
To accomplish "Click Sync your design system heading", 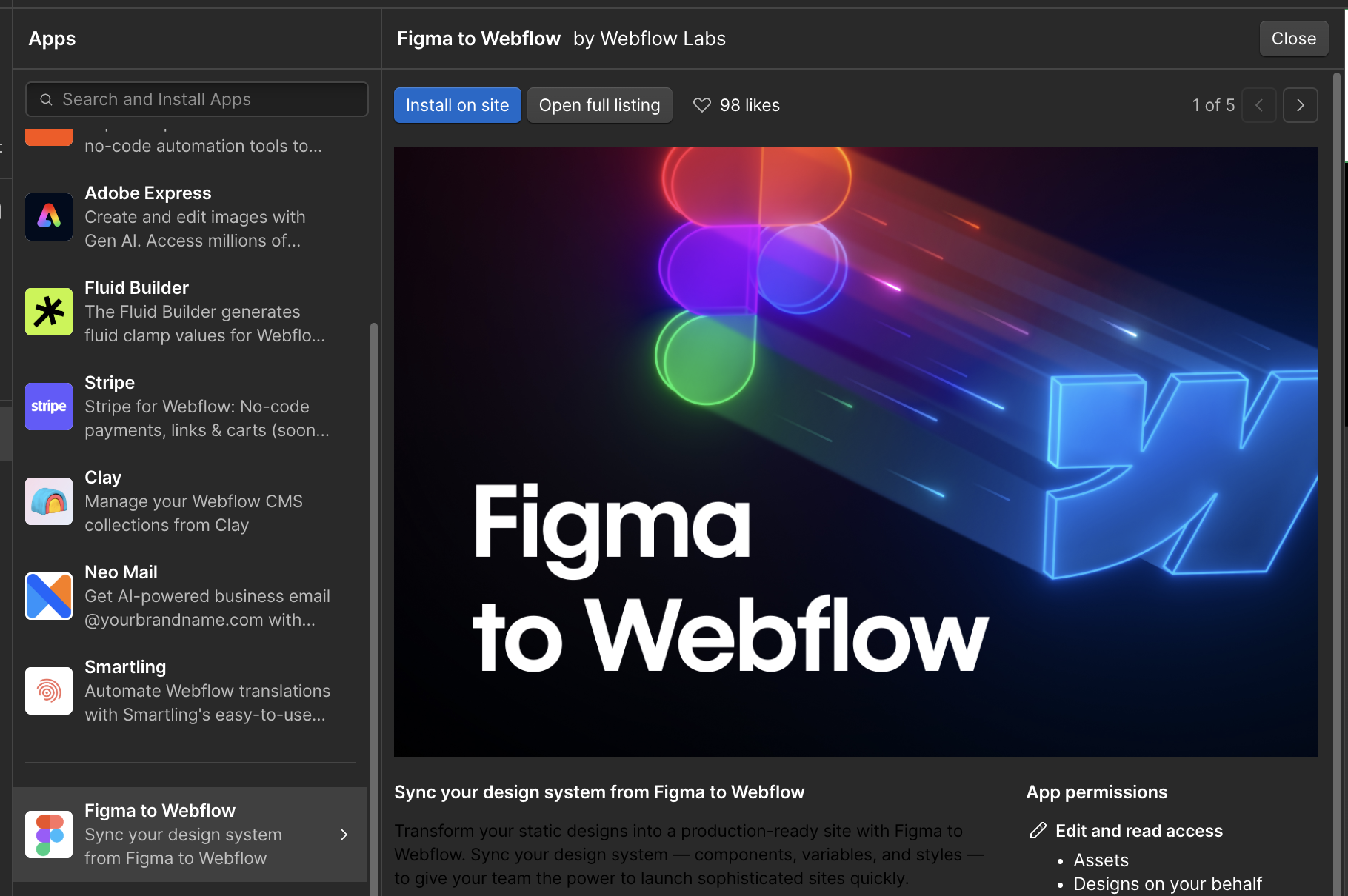I will [599, 792].
